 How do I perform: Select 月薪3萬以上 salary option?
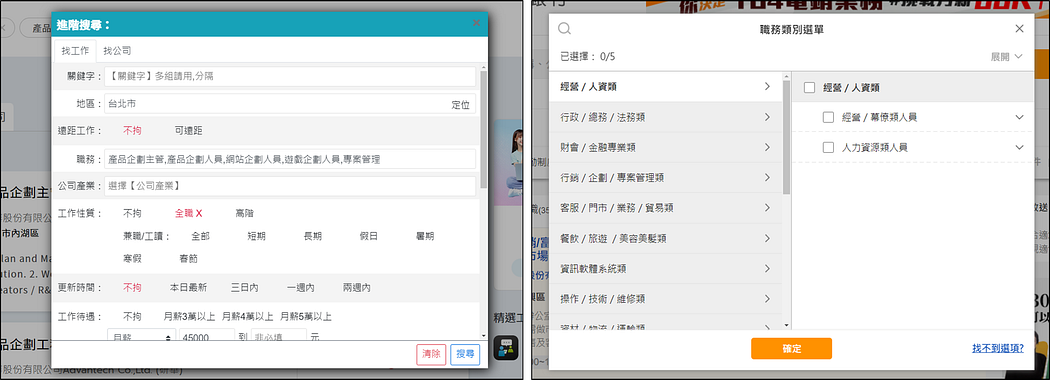tap(190, 316)
